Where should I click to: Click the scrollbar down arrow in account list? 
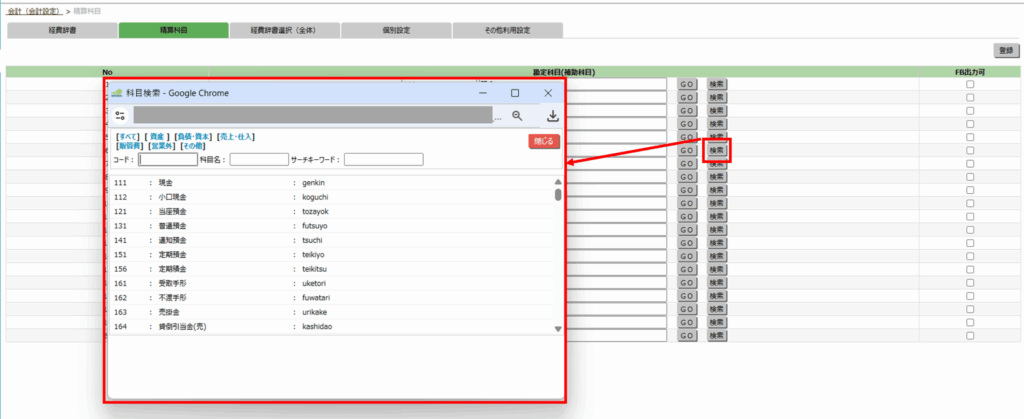[x=557, y=328]
